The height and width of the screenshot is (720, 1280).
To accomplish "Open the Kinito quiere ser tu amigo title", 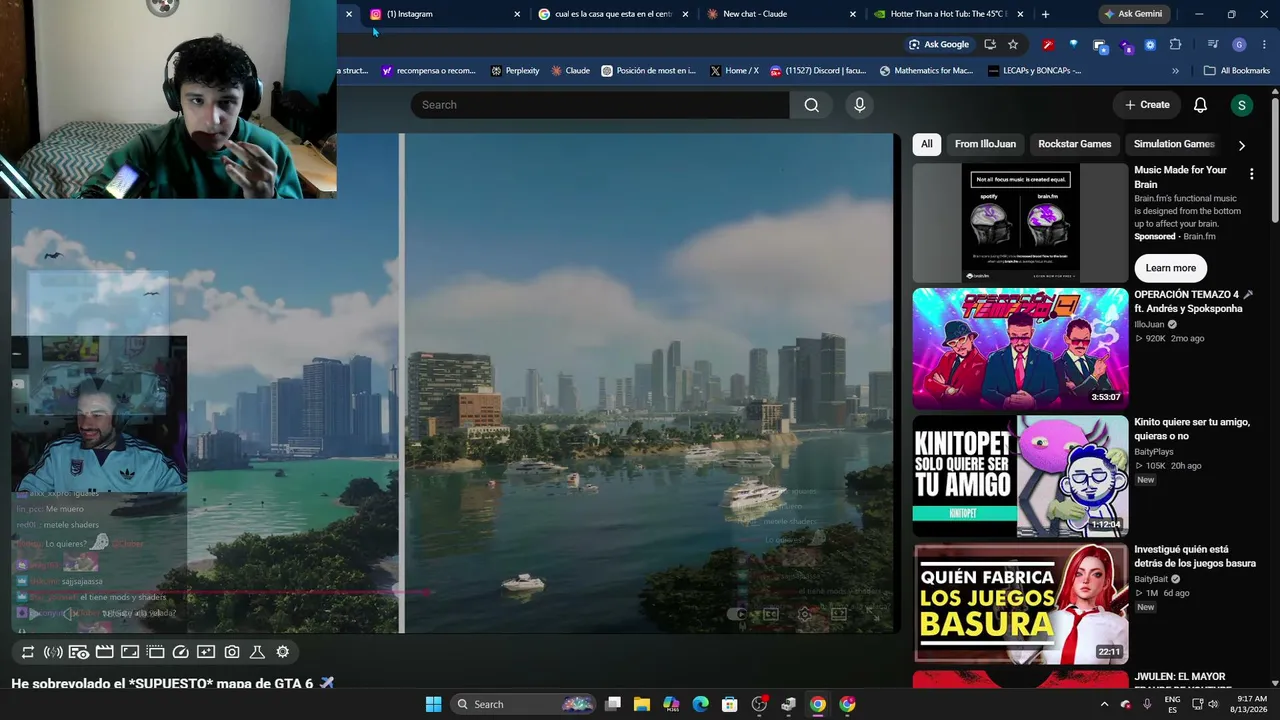I will (x=1192, y=429).
